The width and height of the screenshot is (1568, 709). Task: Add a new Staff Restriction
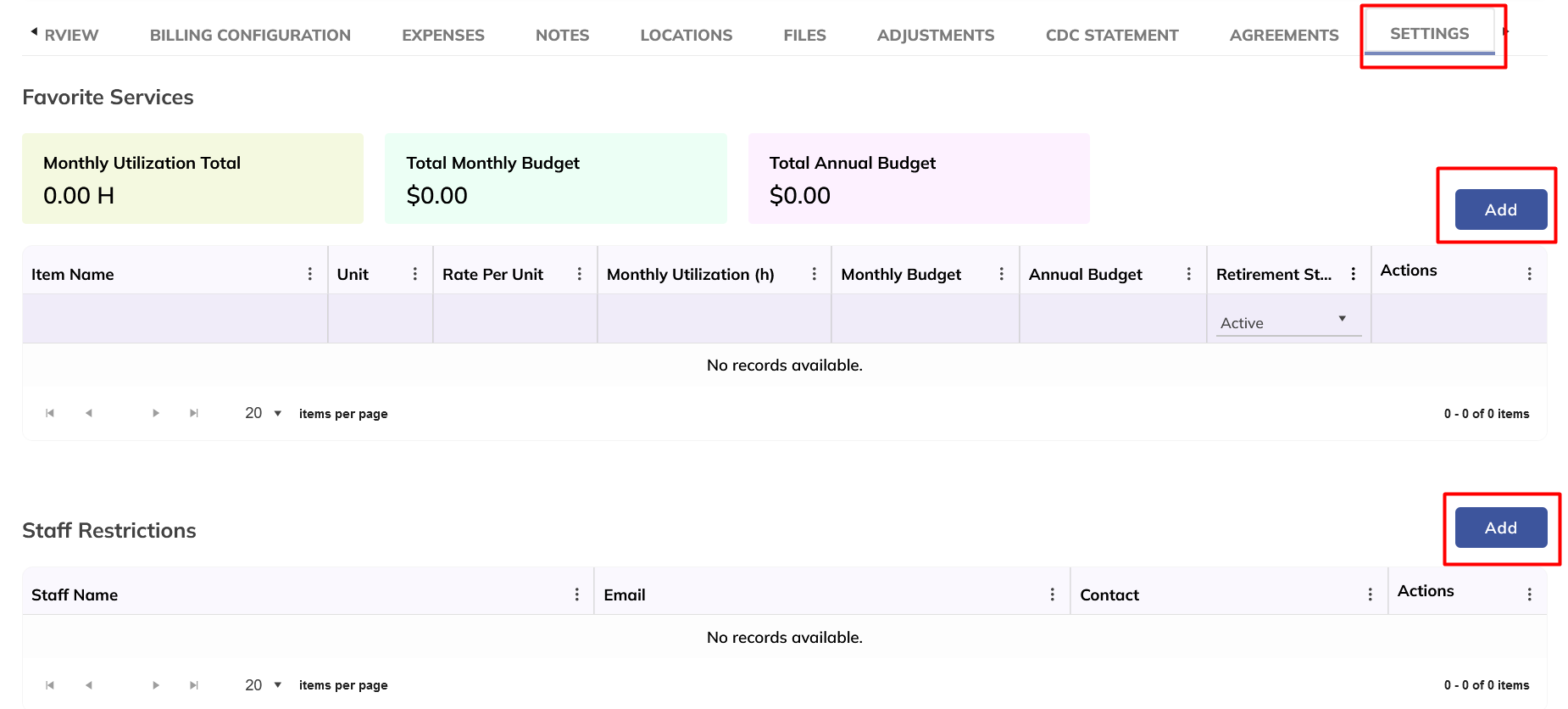(x=1500, y=528)
